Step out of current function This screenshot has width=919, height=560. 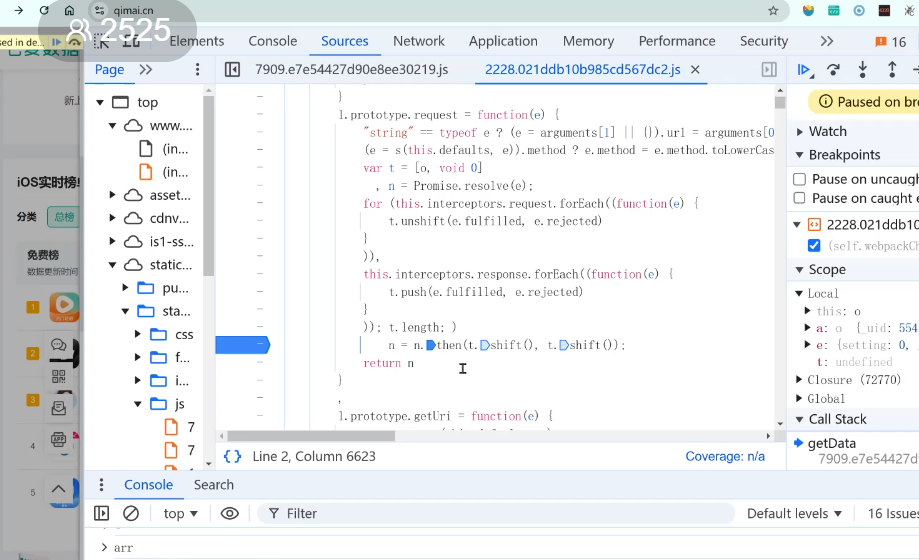pos(892,70)
